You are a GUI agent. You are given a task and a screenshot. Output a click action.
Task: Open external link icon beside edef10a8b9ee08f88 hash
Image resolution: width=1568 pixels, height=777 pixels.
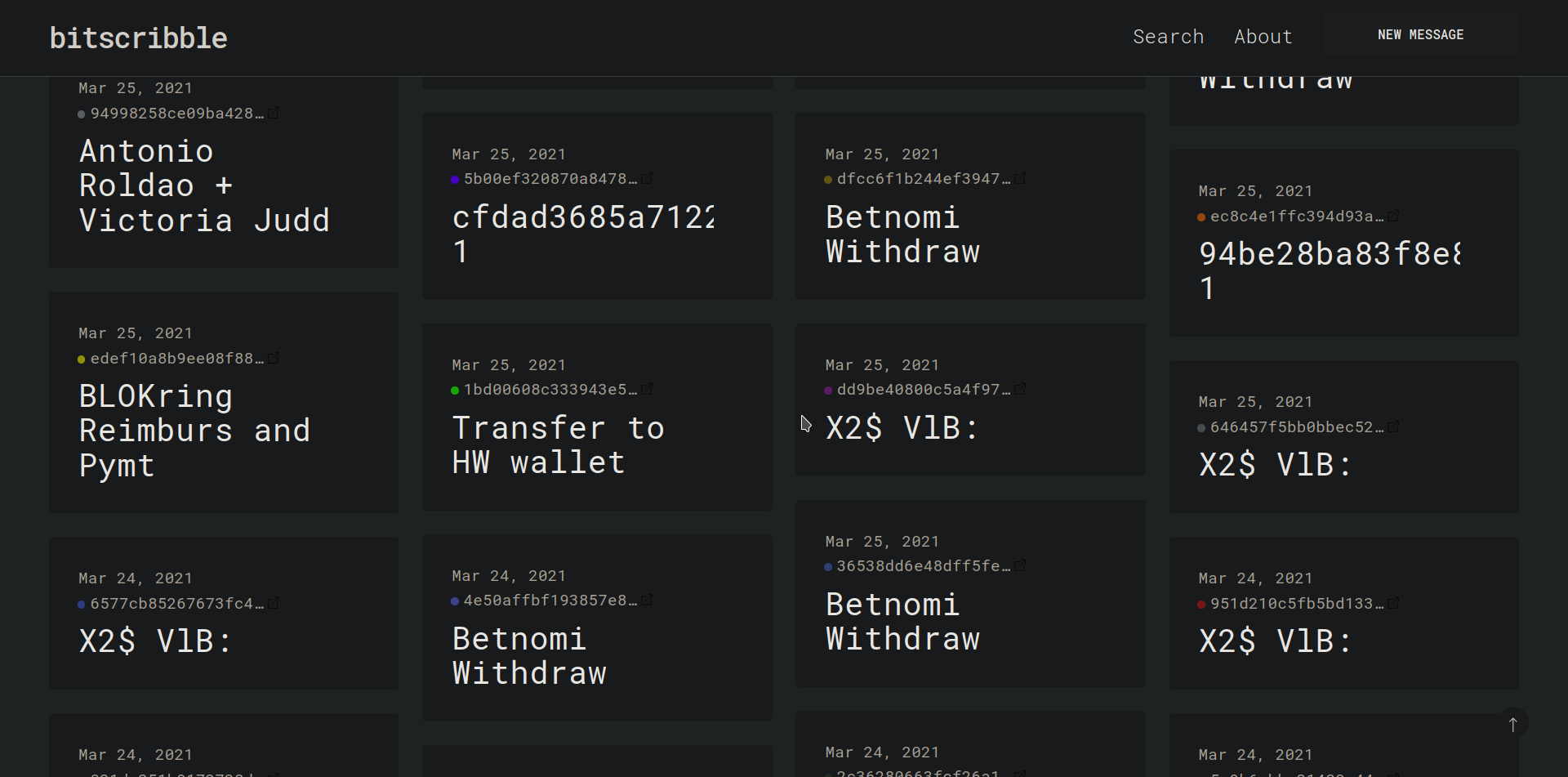[274, 358]
